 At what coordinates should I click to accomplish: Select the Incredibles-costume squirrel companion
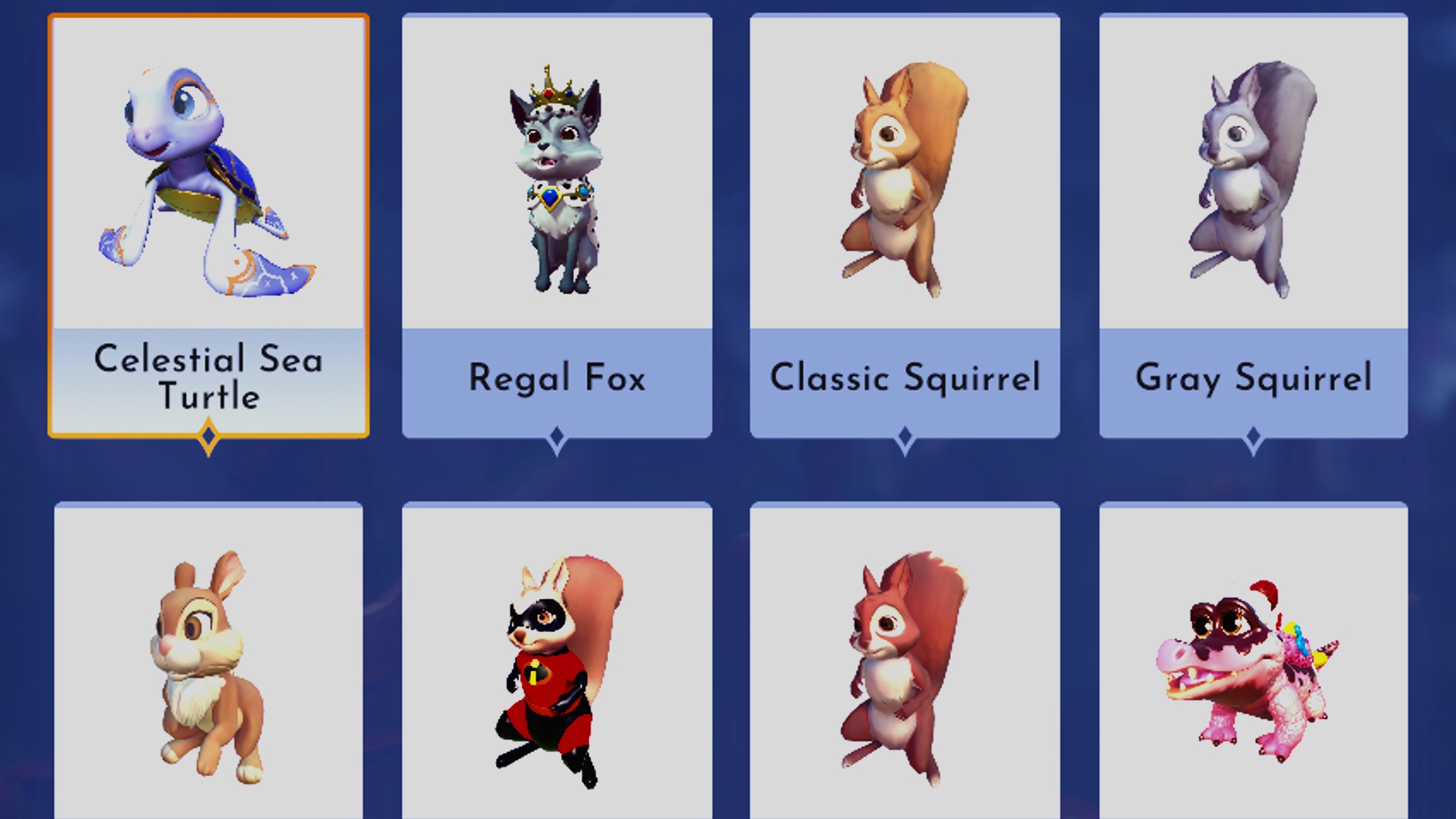point(558,672)
